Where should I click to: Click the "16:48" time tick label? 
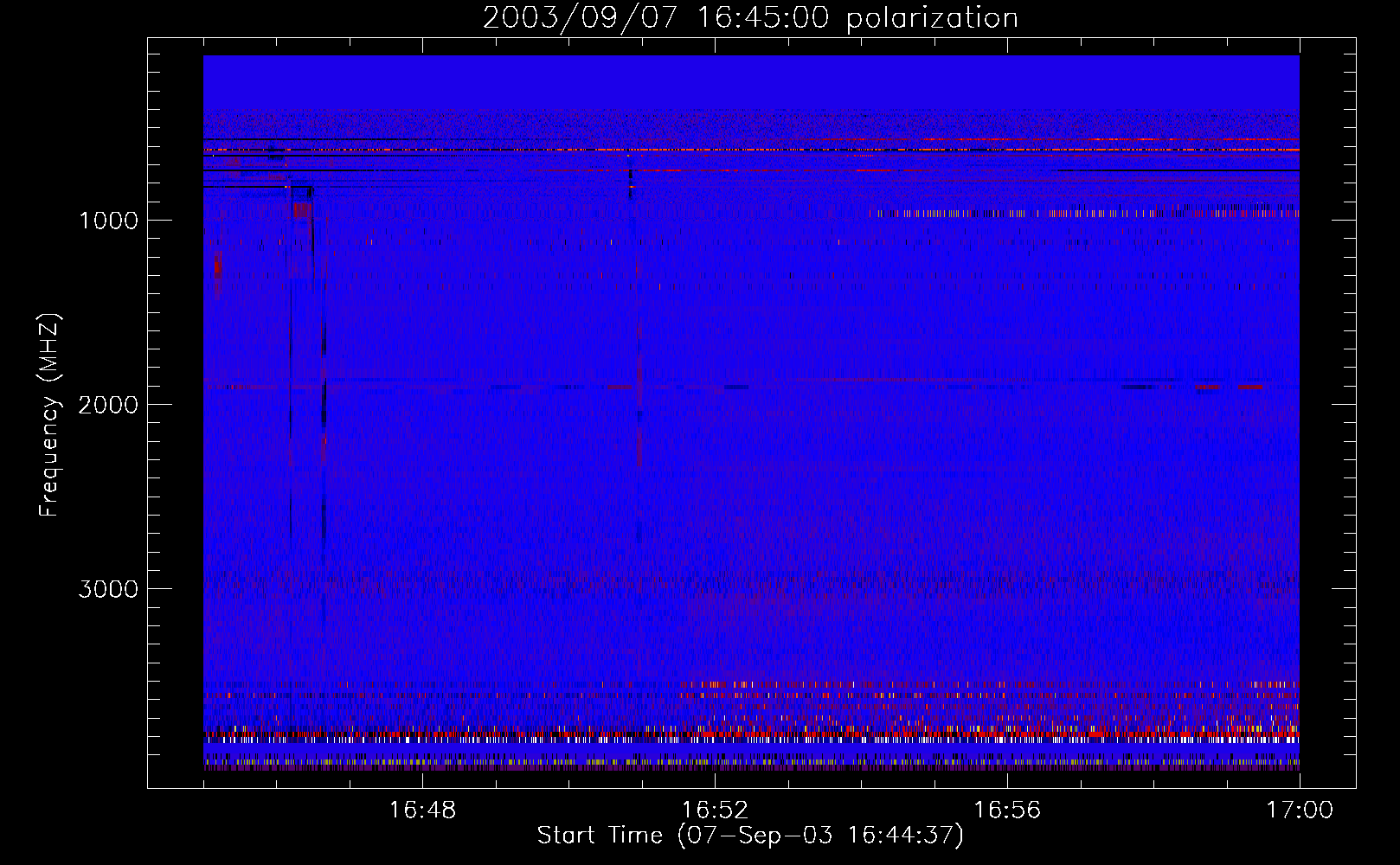[422, 811]
